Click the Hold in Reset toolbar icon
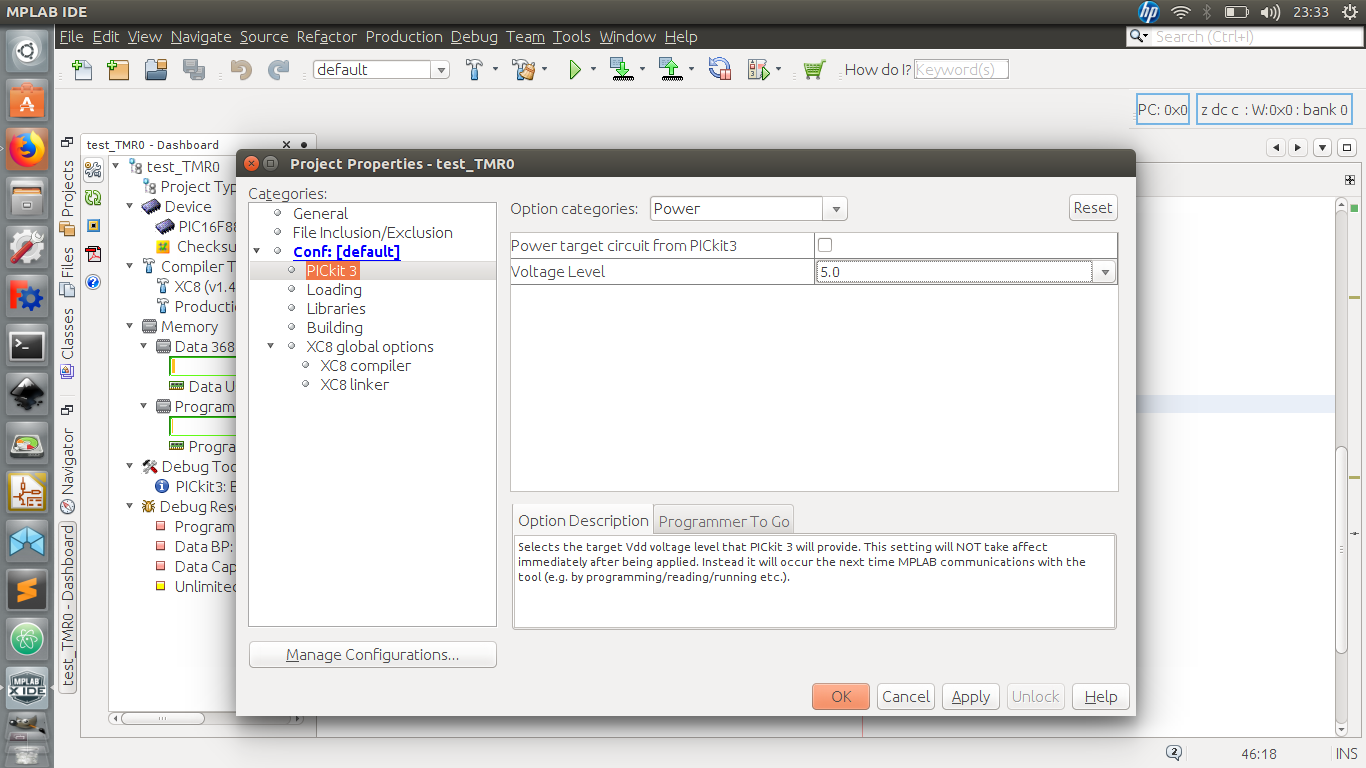This screenshot has height=768, width=1366. (x=719, y=70)
